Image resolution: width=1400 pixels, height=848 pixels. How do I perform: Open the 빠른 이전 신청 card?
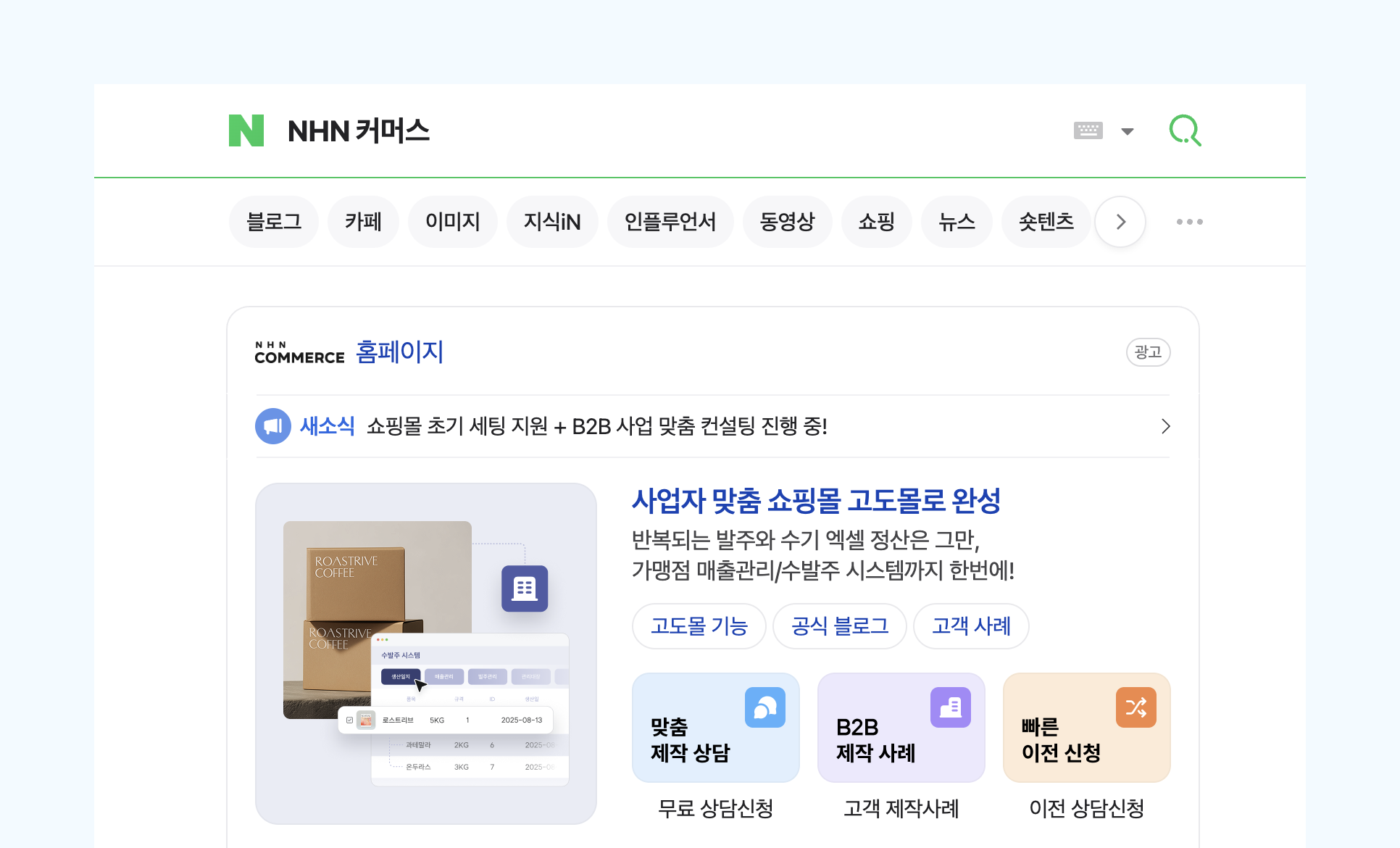pos(1087,728)
